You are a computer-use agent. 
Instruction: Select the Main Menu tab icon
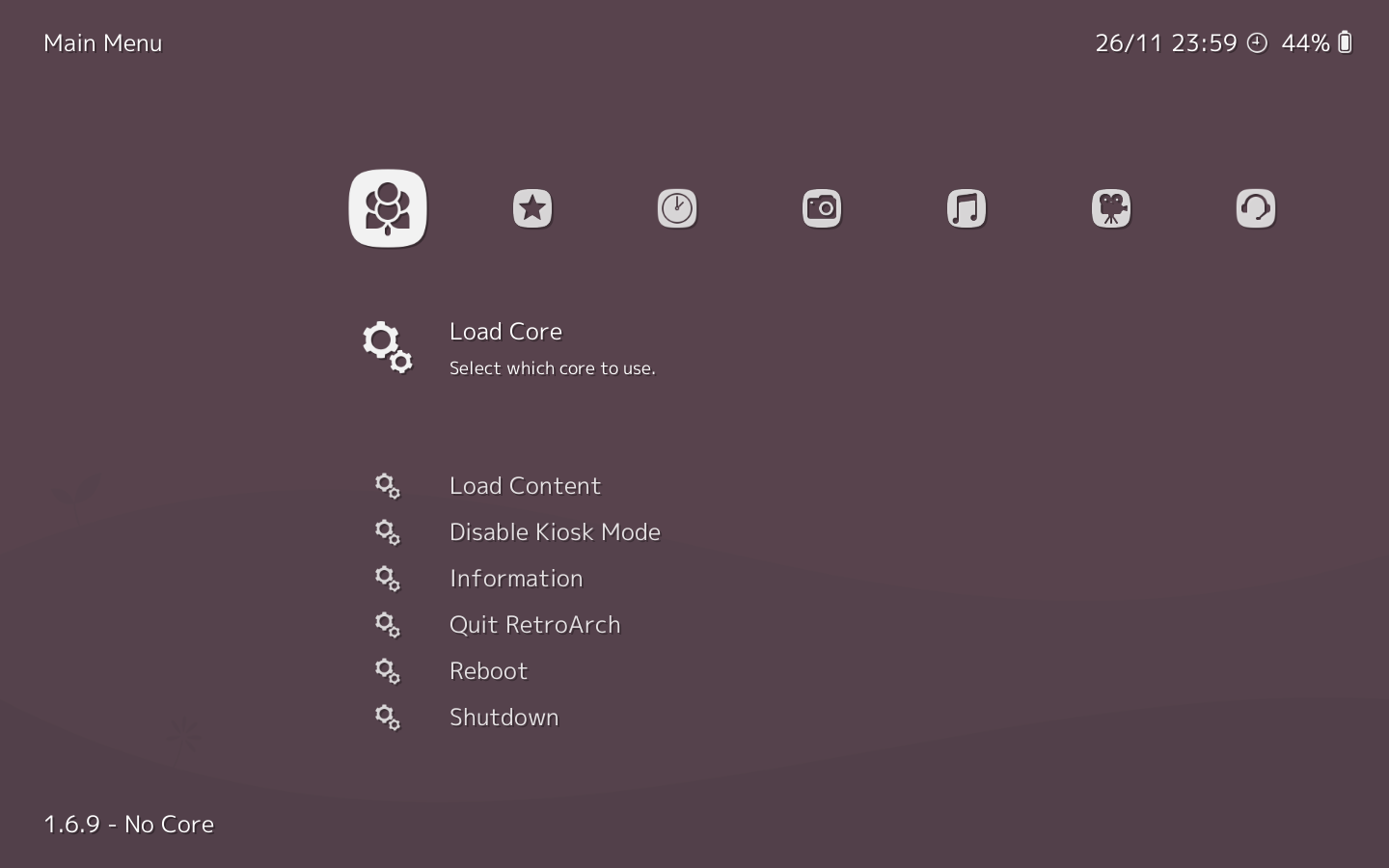click(388, 208)
